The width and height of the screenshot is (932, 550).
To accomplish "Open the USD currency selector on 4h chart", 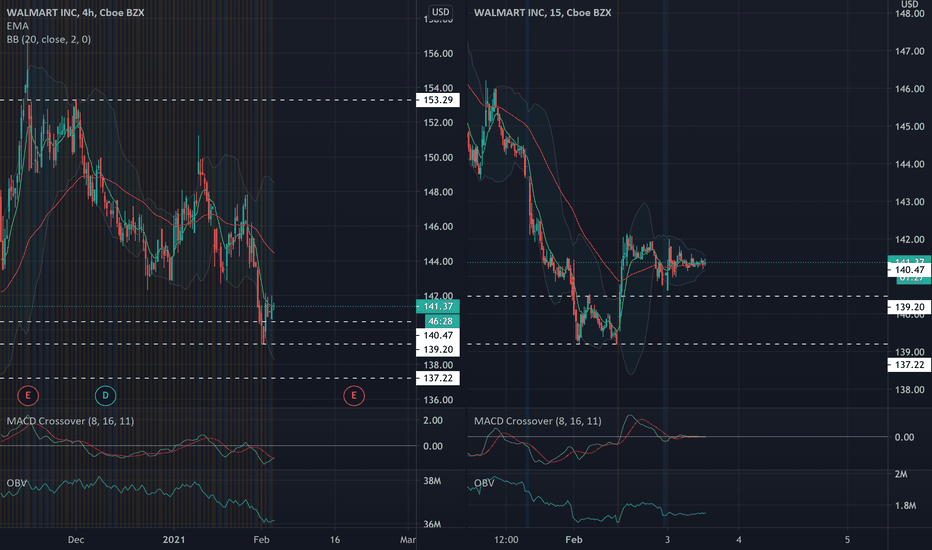I will click(x=440, y=12).
